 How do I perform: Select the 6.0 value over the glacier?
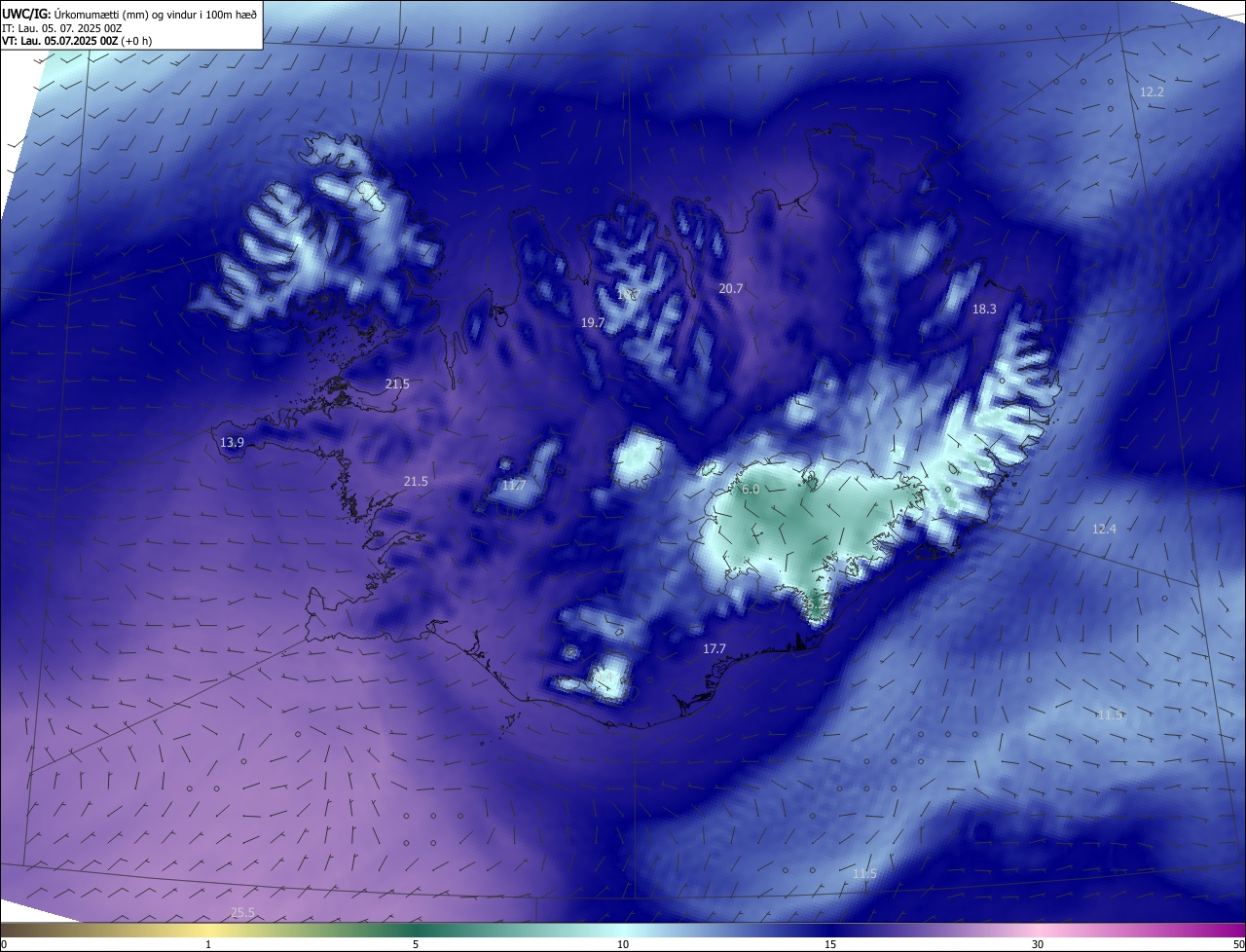751,489
